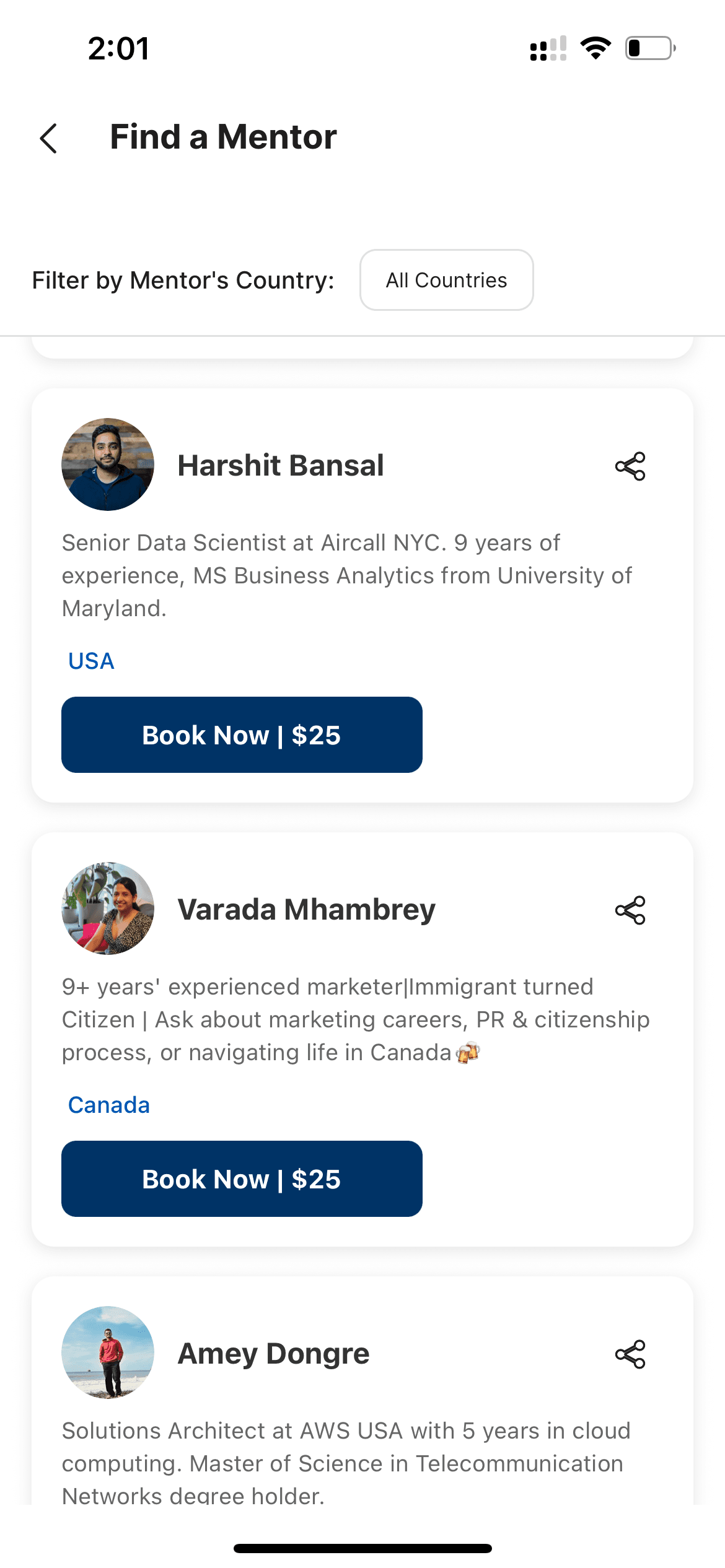Image resolution: width=725 pixels, height=1568 pixels.
Task: Book Varada Mhambrey for $25
Action: [x=242, y=1179]
